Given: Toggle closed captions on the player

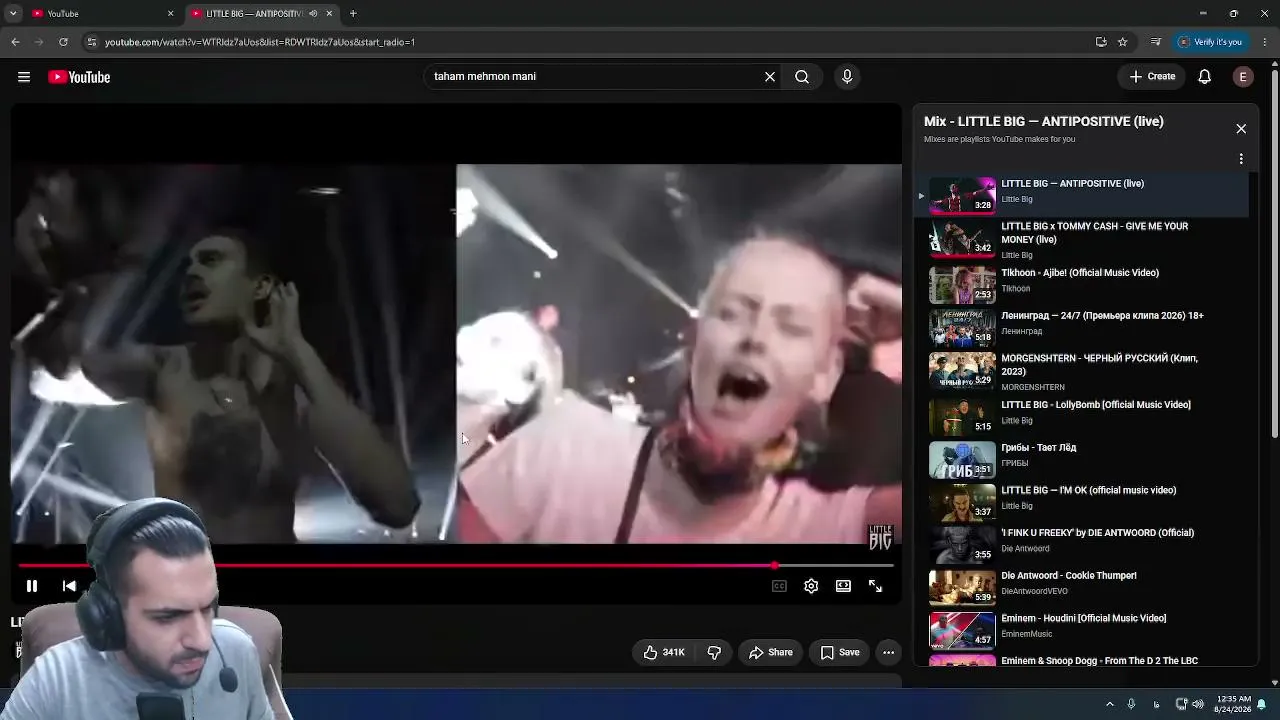Looking at the screenshot, I should 779,586.
